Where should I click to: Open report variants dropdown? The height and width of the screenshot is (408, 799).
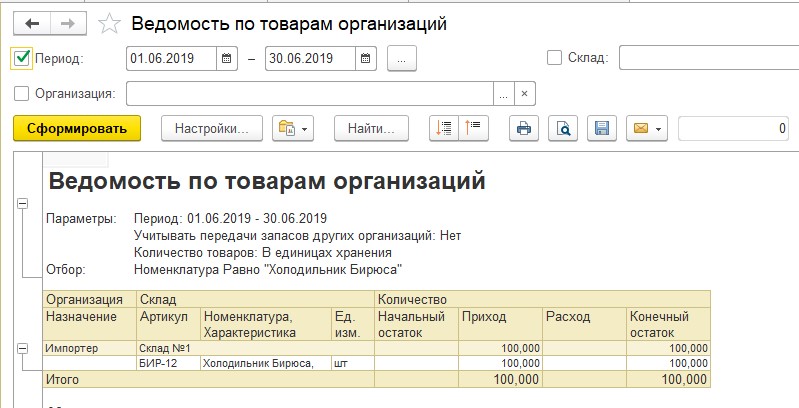(x=293, y=128)
